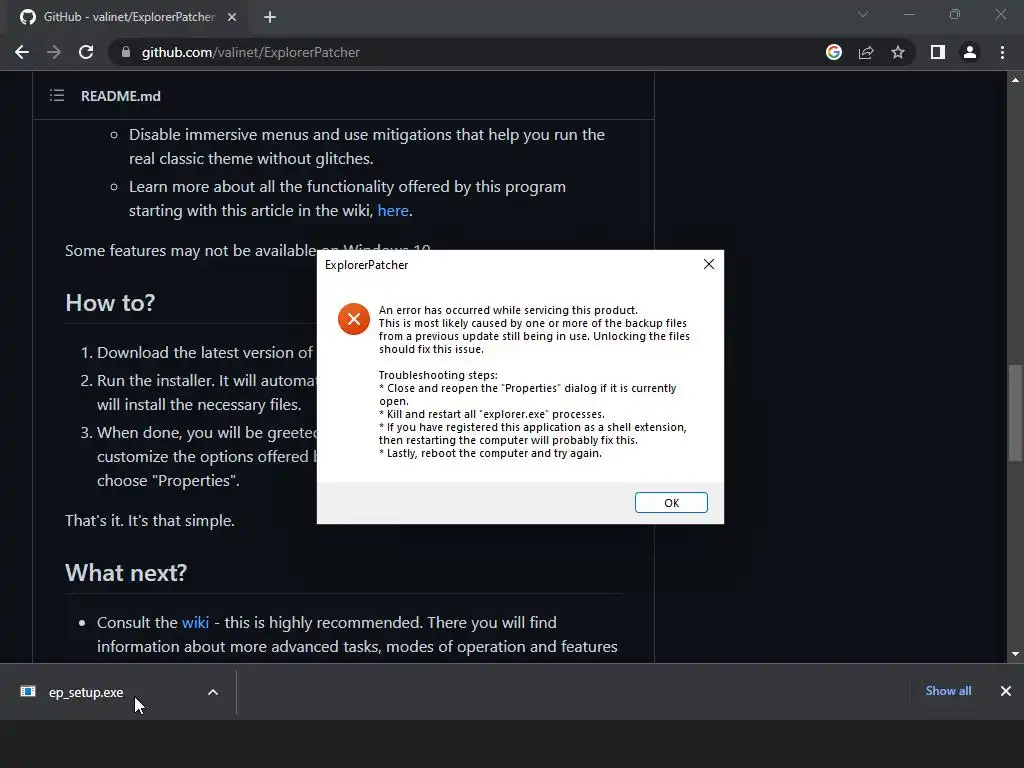Click OK in the ExplorerPatcher error dialog
This screenshot has width=1024, height=768.
(x=671, y=502)
